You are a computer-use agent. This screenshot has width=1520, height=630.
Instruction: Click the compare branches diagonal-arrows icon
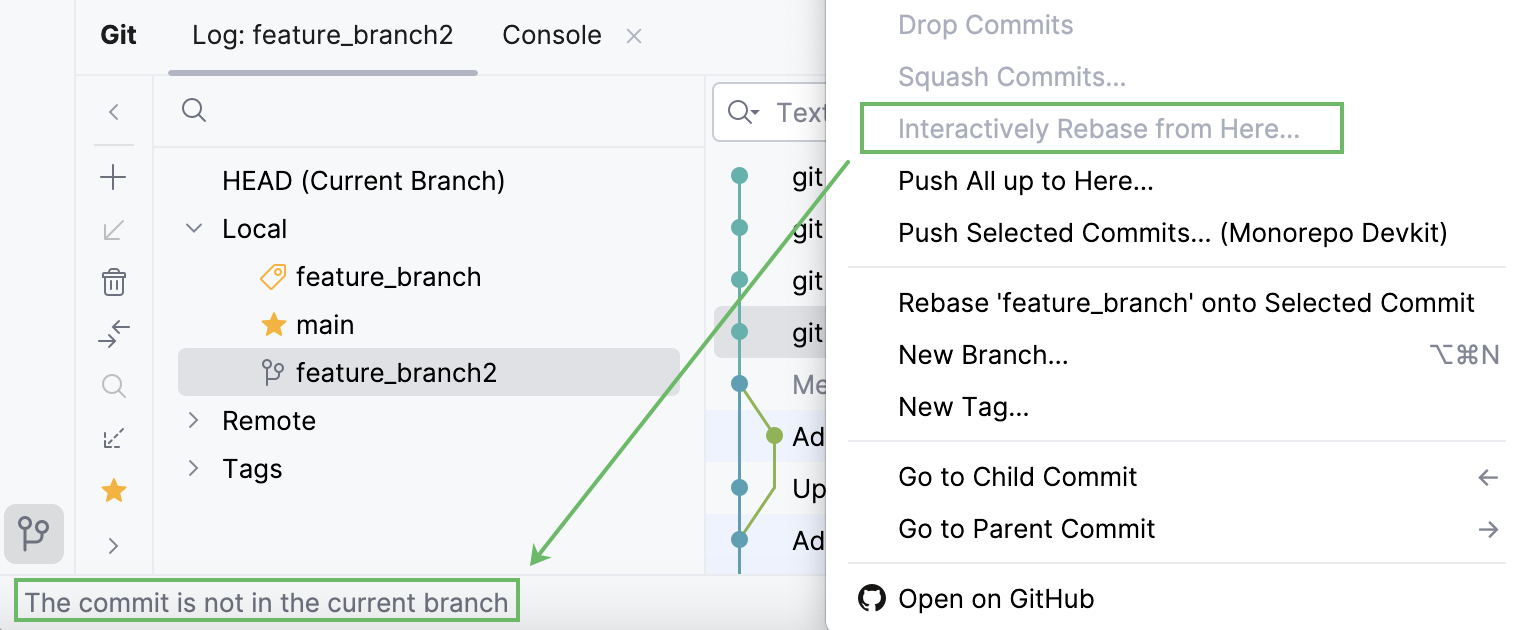tap(113, 438)
